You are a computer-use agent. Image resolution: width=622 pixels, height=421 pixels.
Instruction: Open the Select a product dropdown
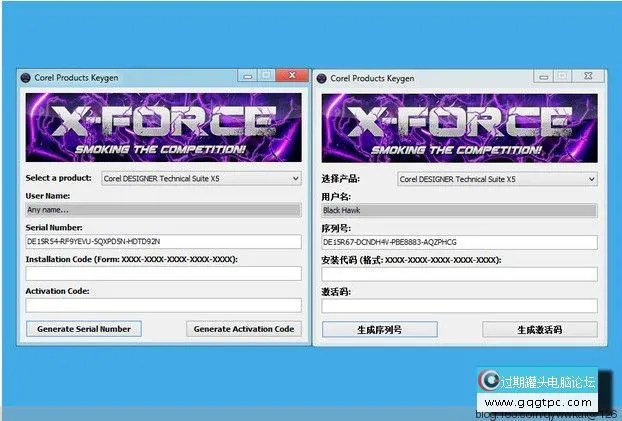coord(201,179)
